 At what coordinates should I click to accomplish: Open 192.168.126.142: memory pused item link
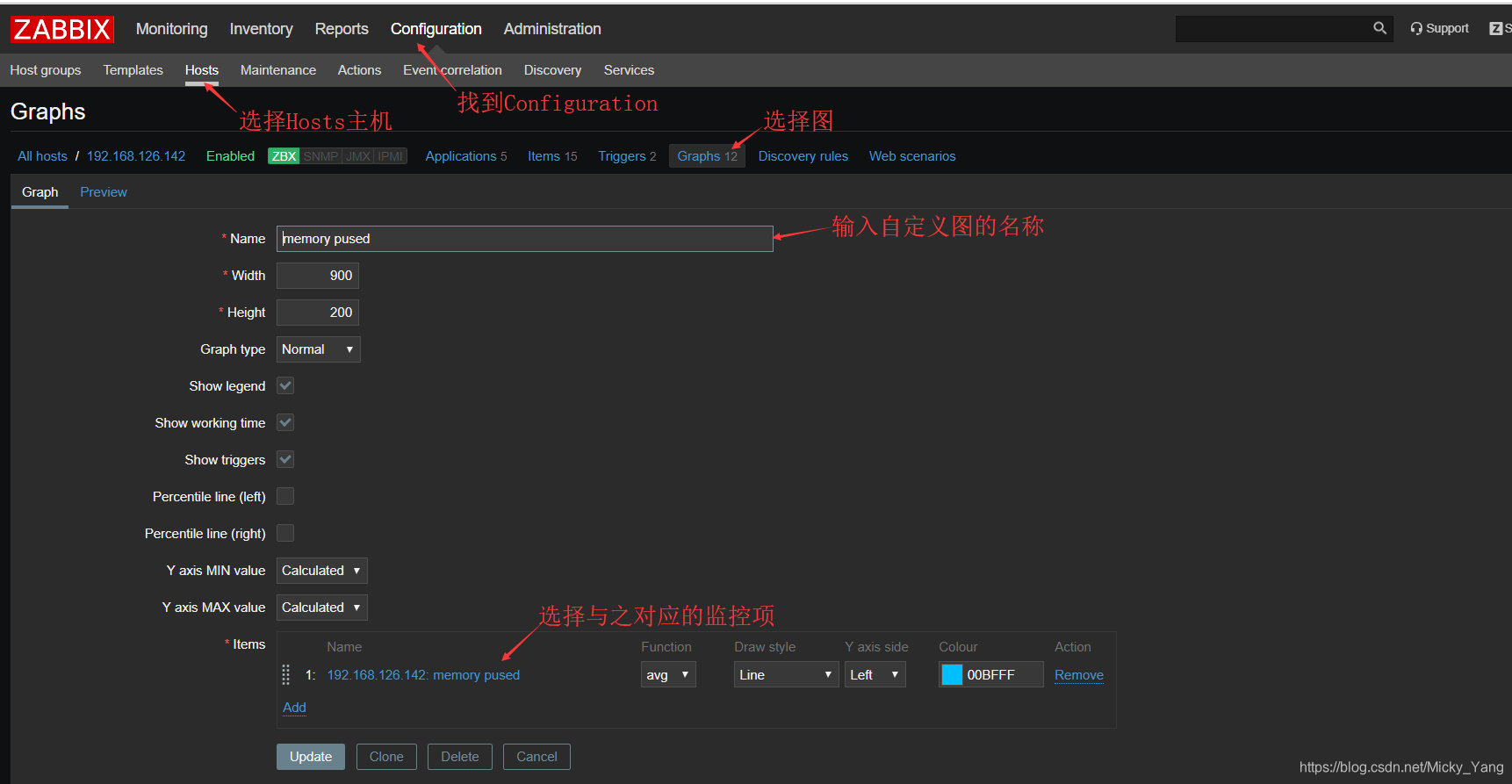pos(423,675)
